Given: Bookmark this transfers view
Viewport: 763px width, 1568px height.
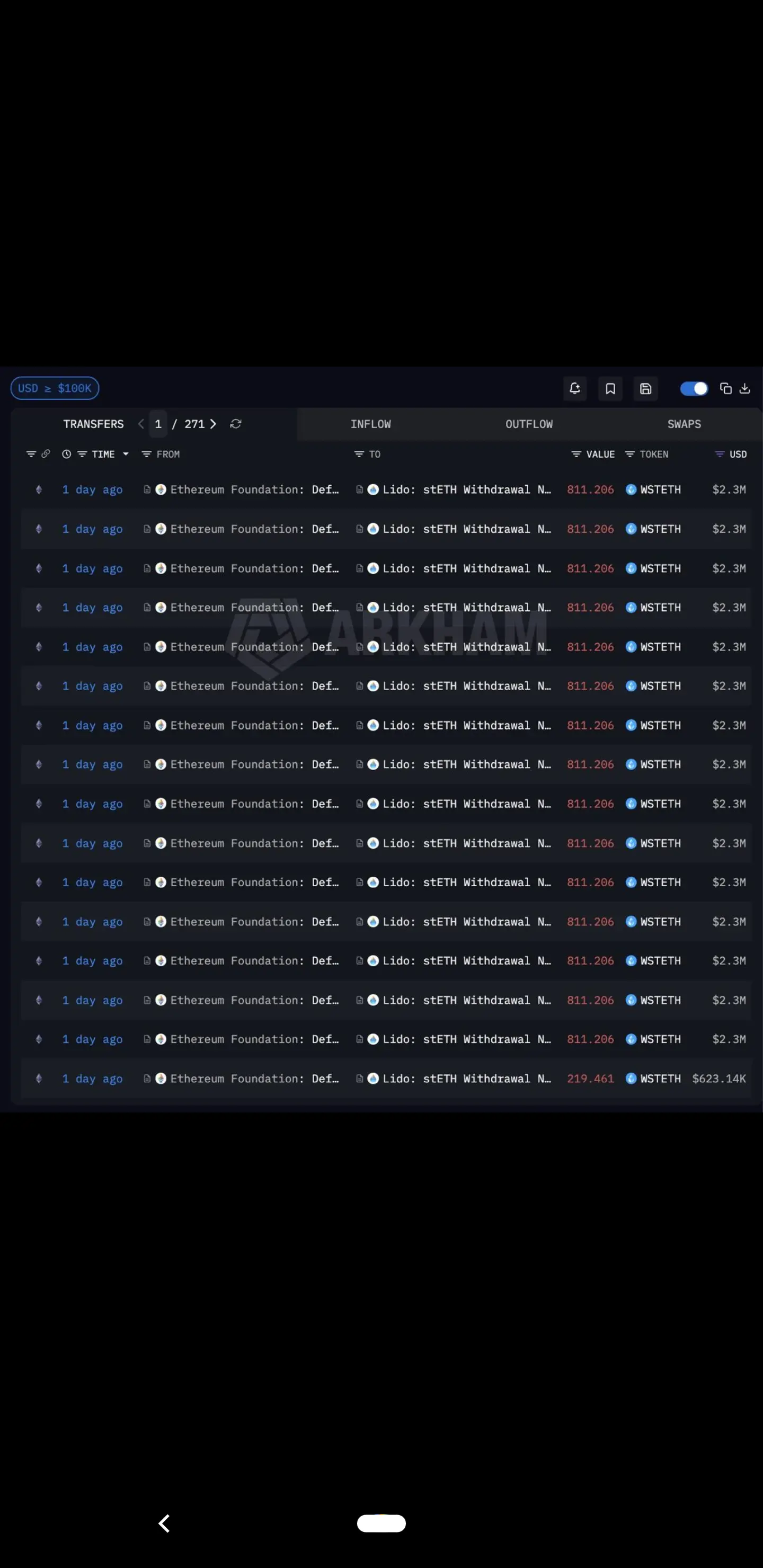Looking at the screenshot, I should coord(610,388).
